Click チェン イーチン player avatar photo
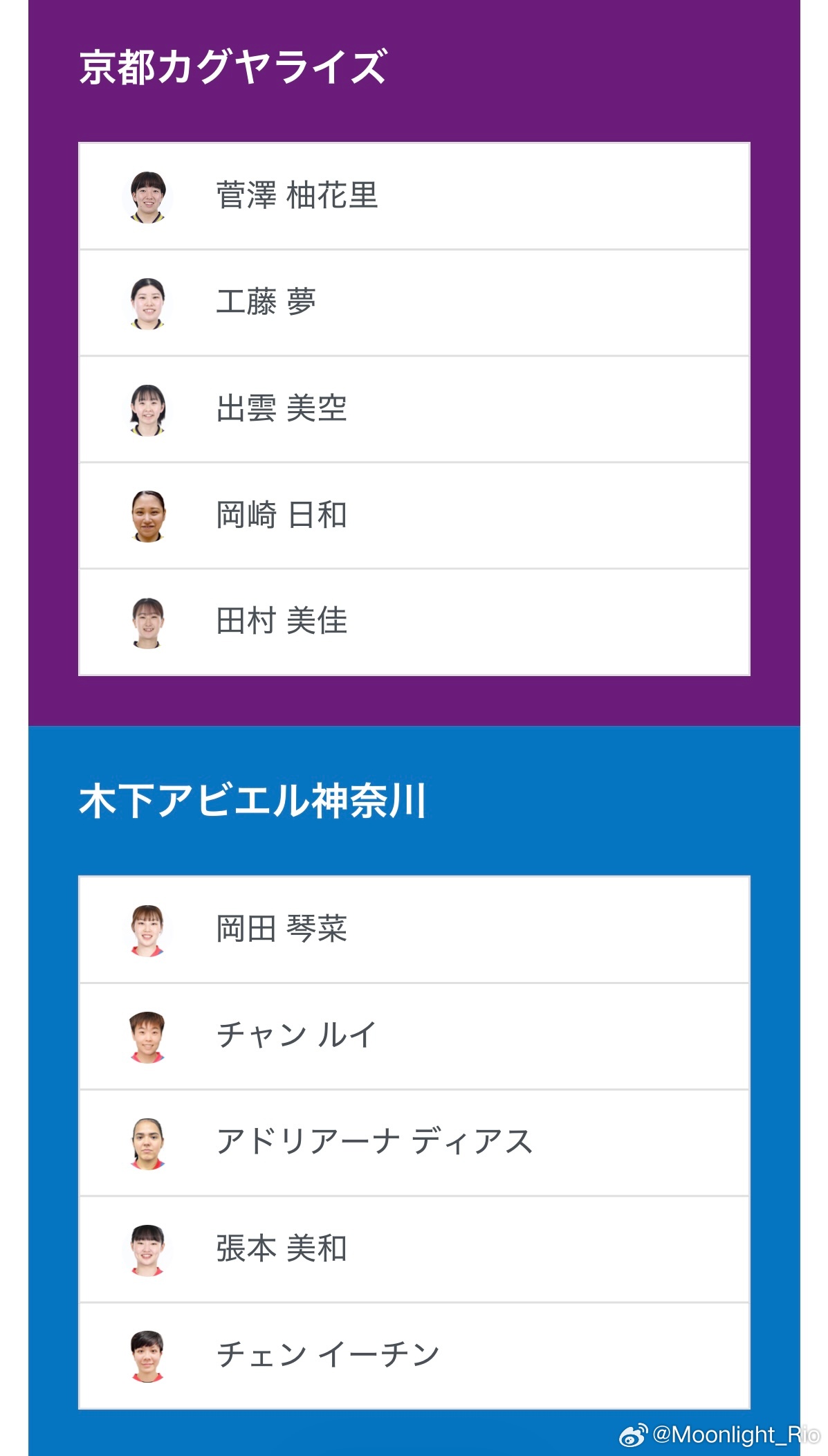 (x=148, y=1356)
